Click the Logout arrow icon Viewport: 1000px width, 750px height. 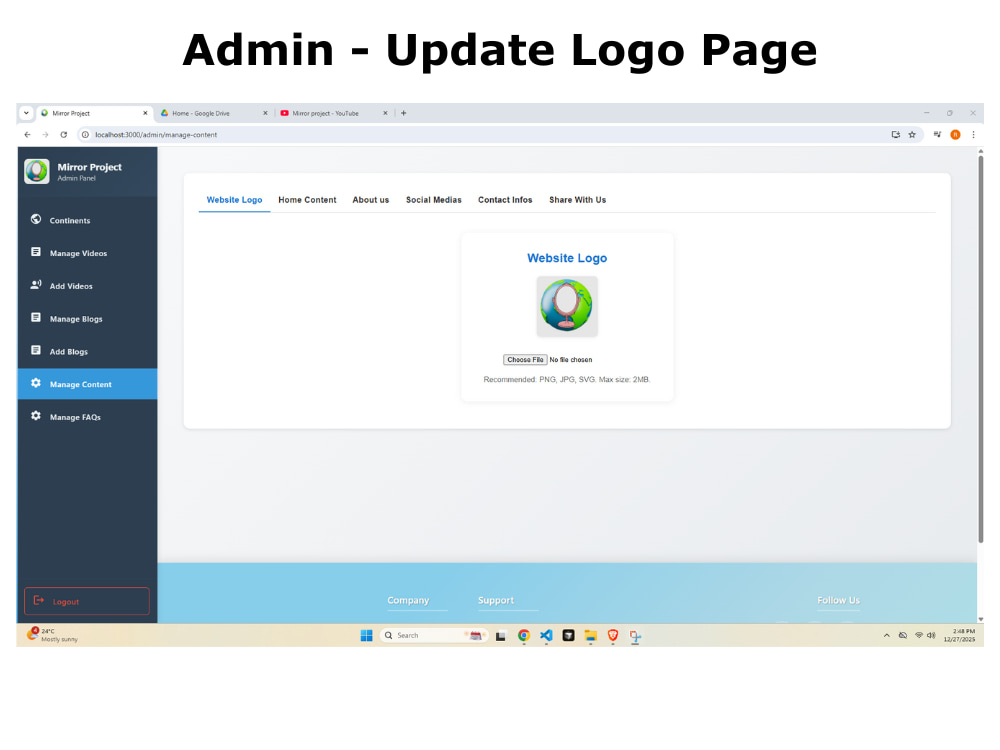39,601
